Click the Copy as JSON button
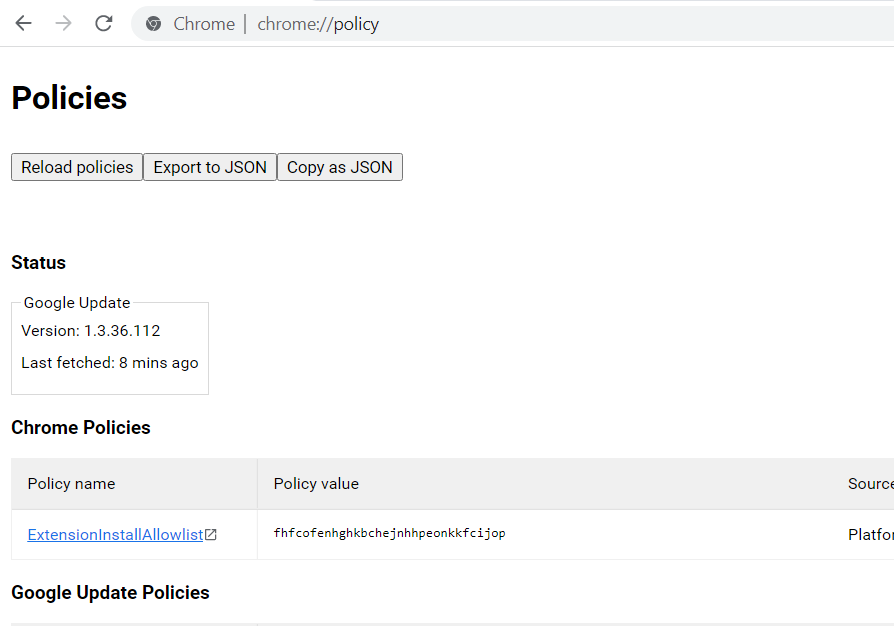This screenshot has width=894, height=626. point(340,167)
